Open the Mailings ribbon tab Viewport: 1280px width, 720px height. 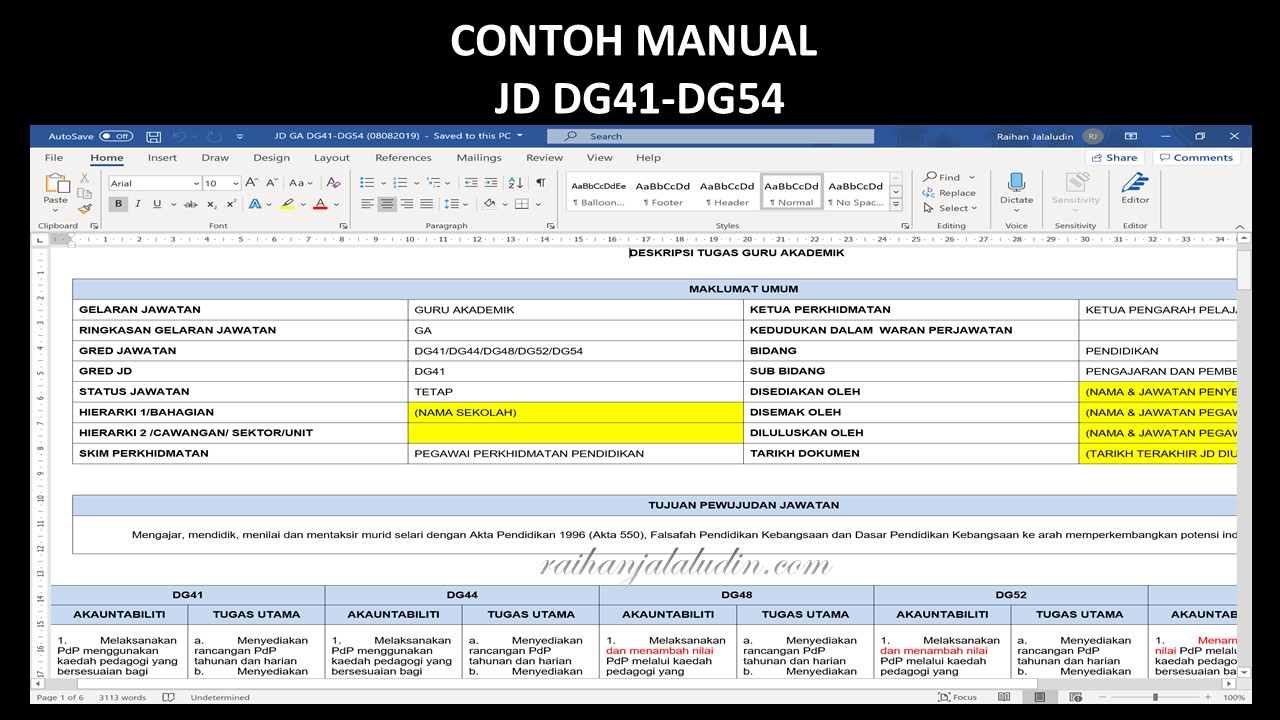pyautogui.click(x=479, y=157)
